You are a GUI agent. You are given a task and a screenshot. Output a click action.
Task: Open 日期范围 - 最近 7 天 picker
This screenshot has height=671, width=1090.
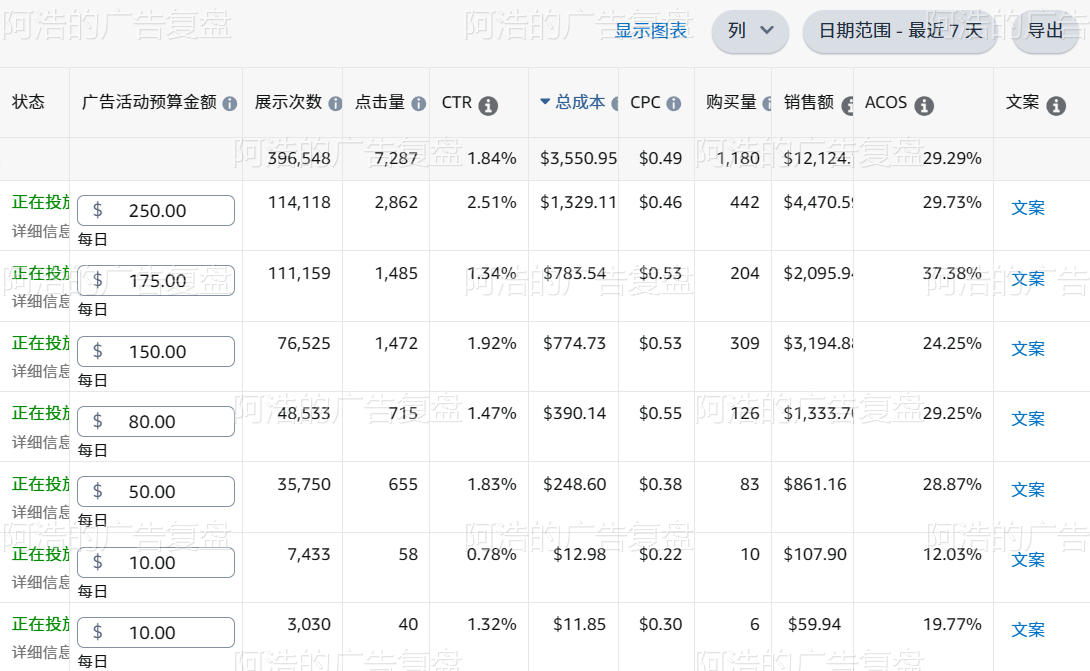(x=900, y=31)
